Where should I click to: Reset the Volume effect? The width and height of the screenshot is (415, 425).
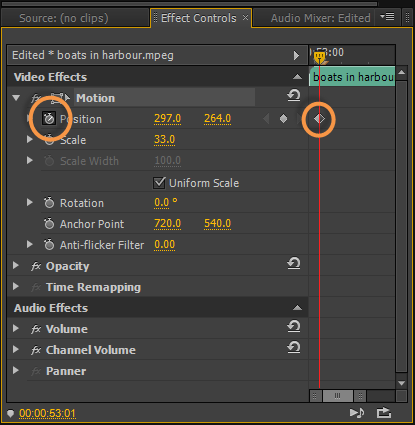(294, 326)
